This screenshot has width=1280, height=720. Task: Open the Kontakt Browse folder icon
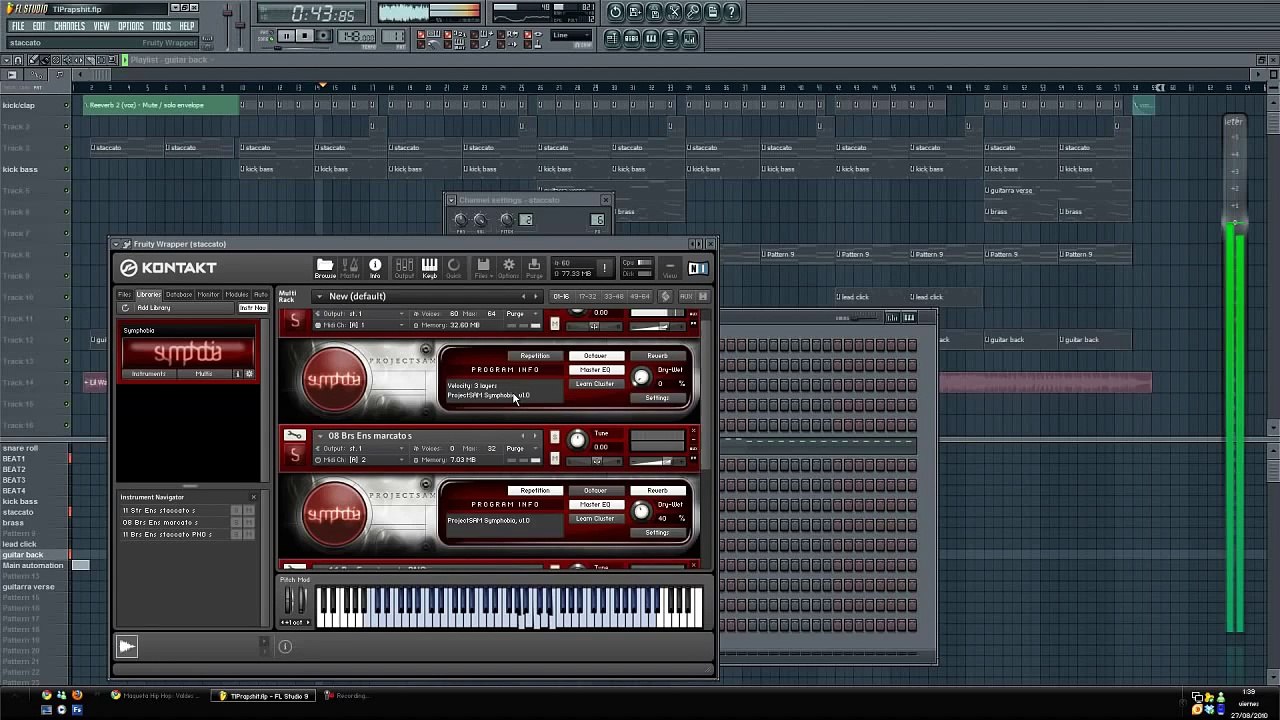point(325,268)
